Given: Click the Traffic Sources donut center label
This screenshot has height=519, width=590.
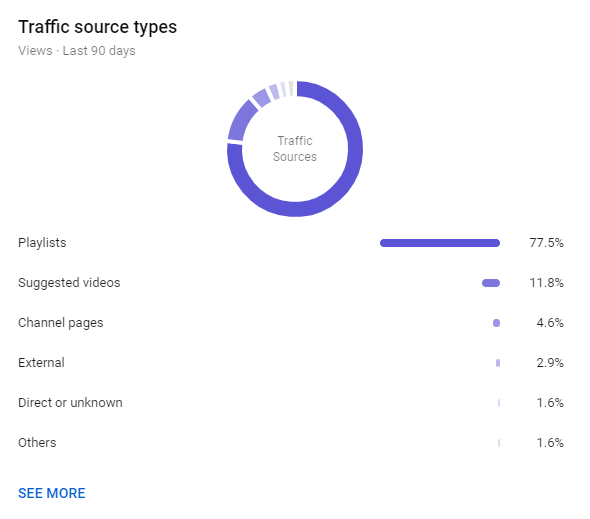Looking at the screenshot, I should click(x=295, y=149).
